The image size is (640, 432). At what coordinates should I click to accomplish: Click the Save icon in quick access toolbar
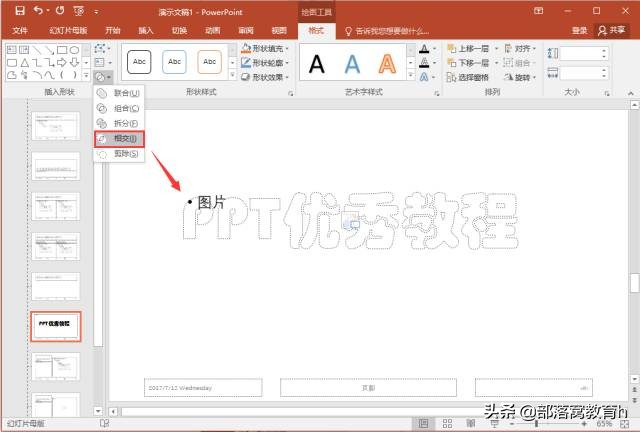20,11
